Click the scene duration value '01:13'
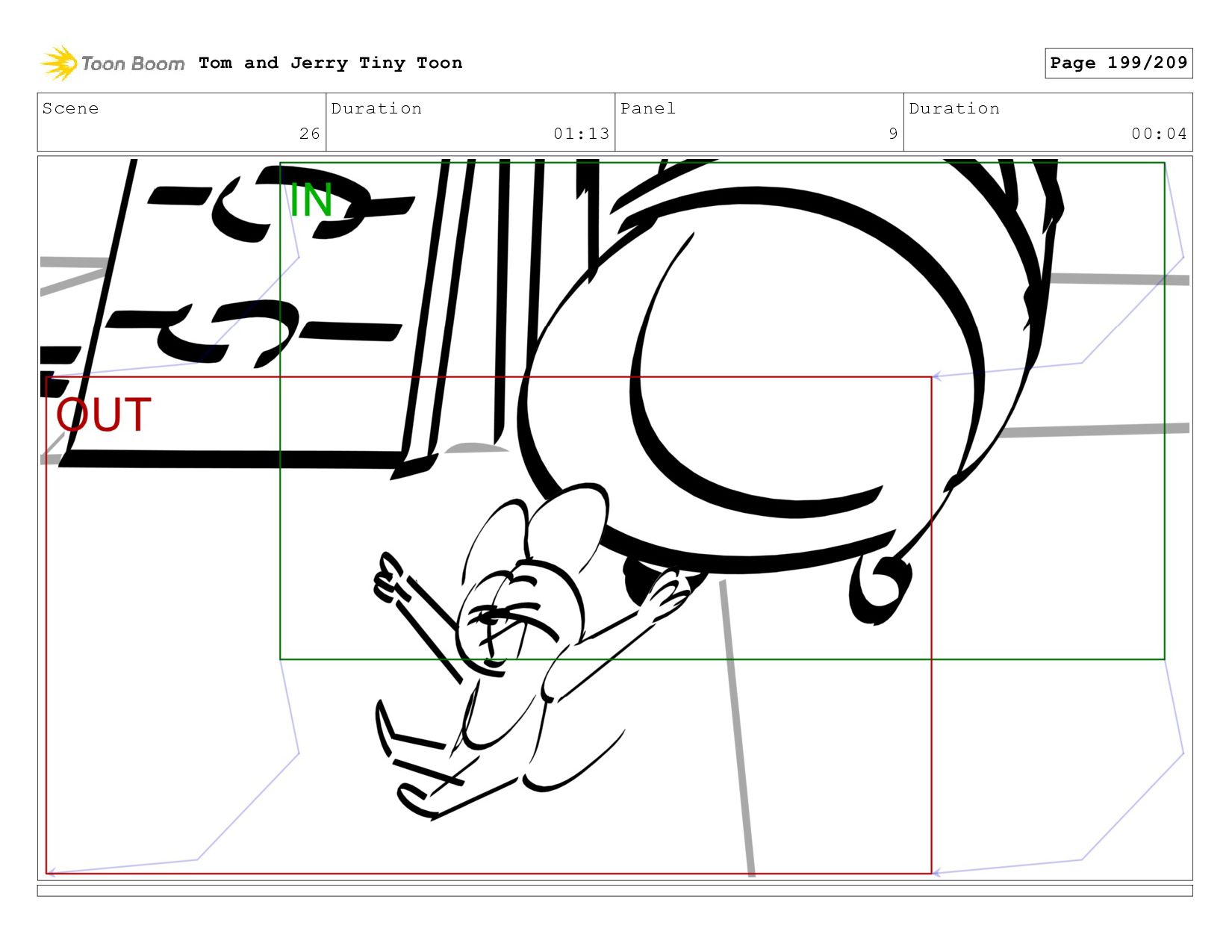The height and width of the screenshot is (952, 1232). [581, 134]
